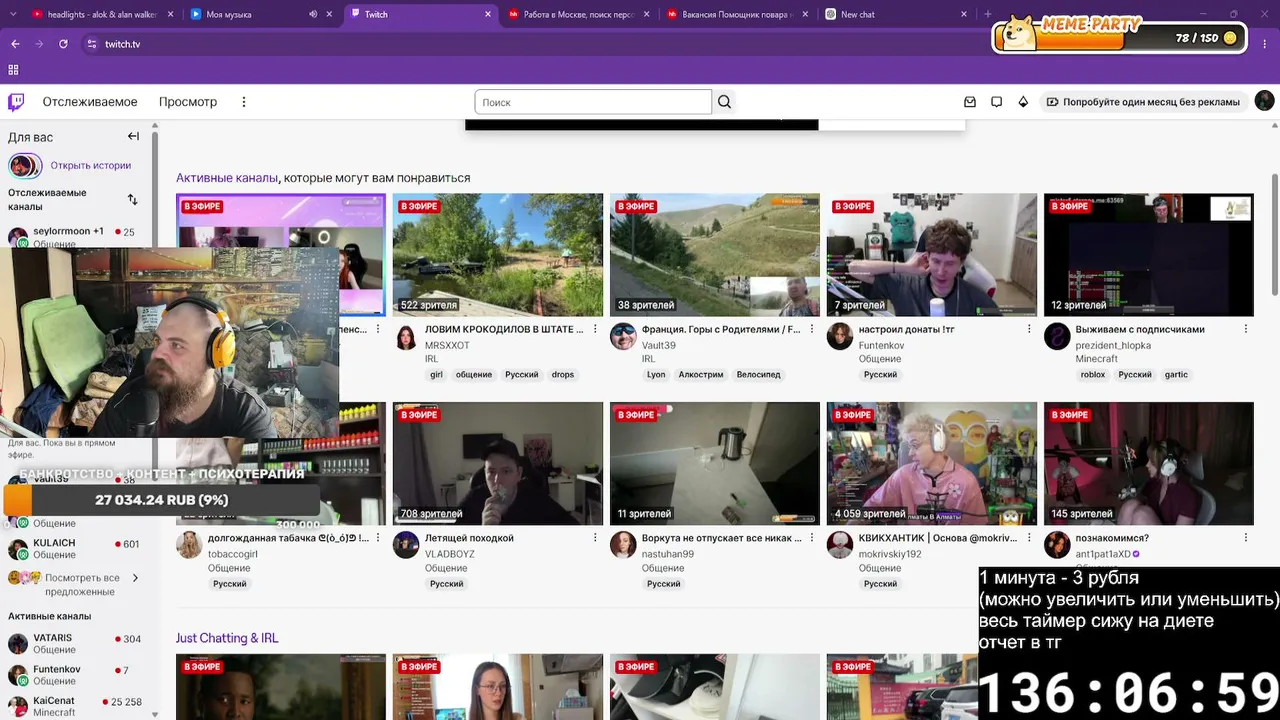This screenshot has width=1280, height=720.
Task: Open the VATARIS avatar in sidebar
Action: [x=18, y=644]
